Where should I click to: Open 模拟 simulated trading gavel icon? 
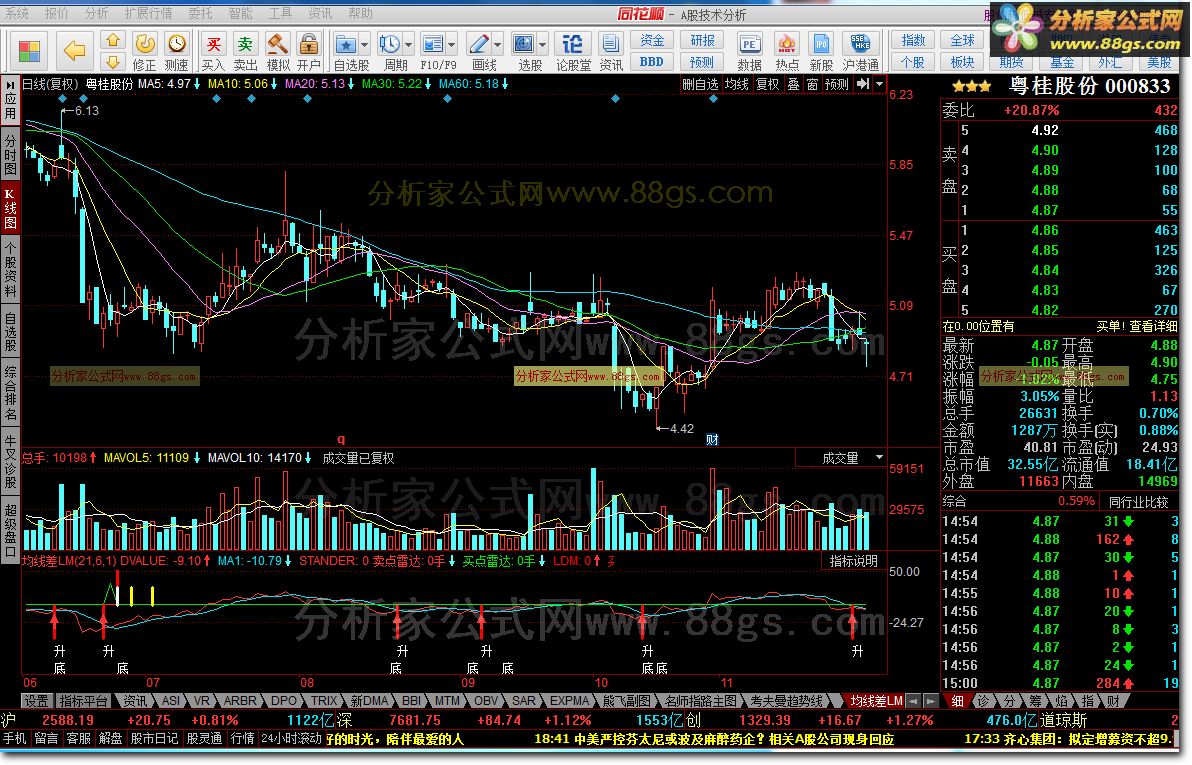point(277,51)
